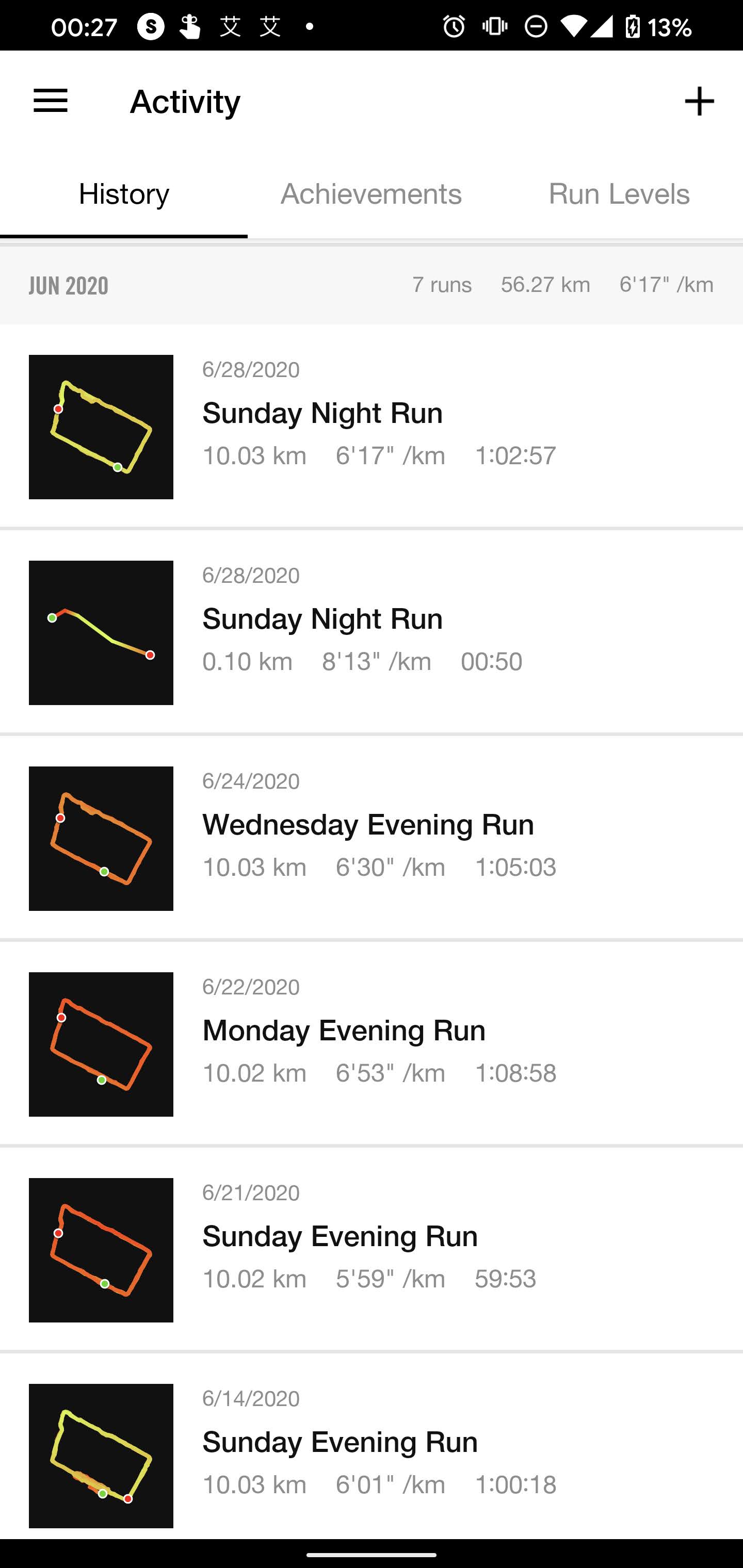
Task: Select the Monday Evening Run entry title
Action: point(344,1031)
